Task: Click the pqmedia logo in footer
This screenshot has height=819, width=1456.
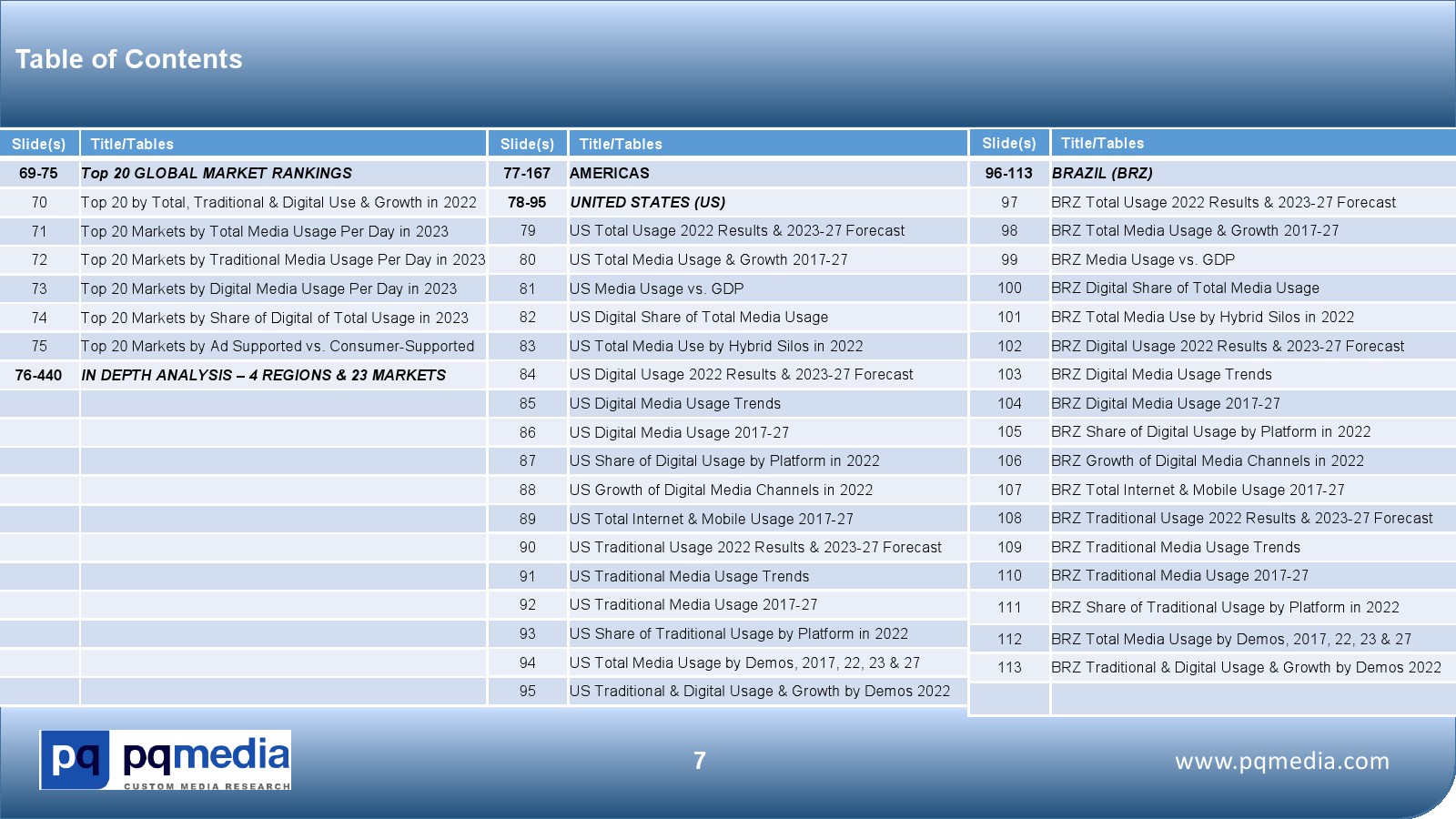Action: [165, 759]
